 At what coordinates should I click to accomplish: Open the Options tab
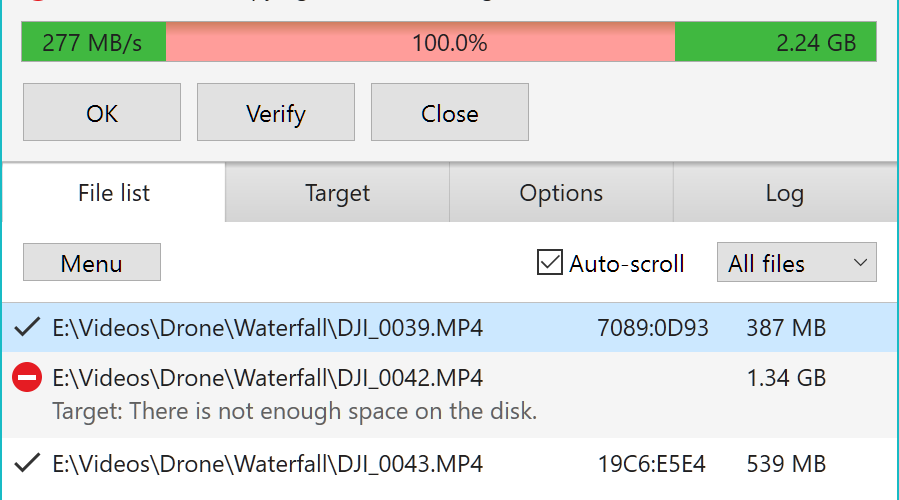pos(561,193)
